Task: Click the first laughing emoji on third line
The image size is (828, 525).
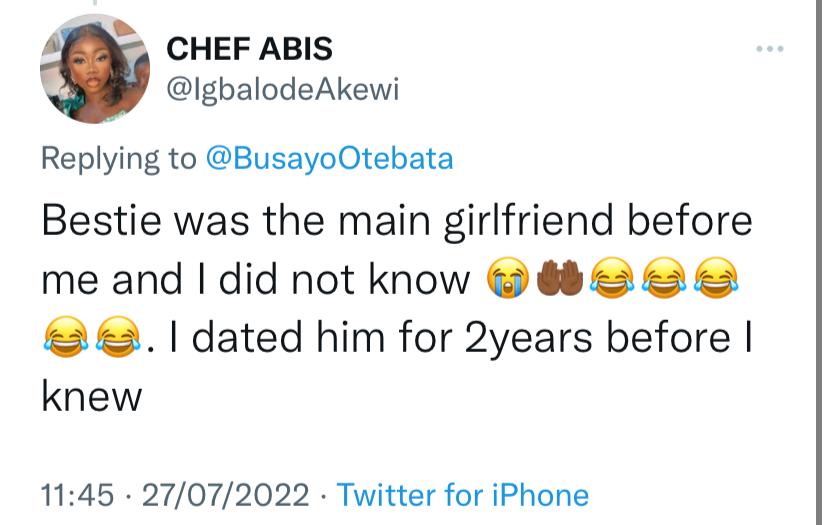Action: coord(66,337)
